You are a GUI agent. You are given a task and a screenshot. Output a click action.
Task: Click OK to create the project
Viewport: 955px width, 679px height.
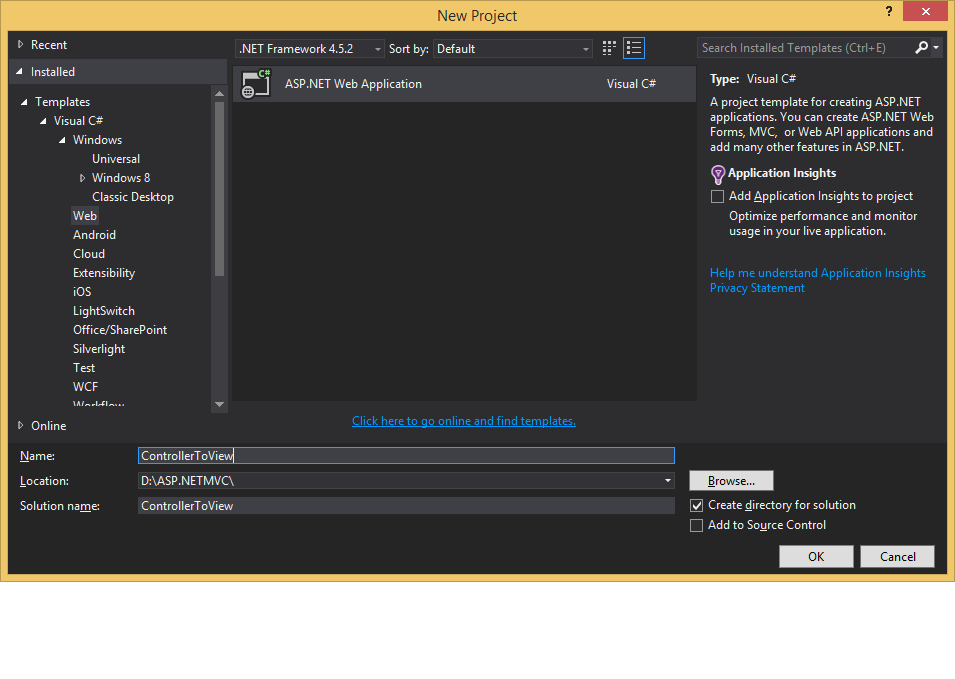pos(816,557)
